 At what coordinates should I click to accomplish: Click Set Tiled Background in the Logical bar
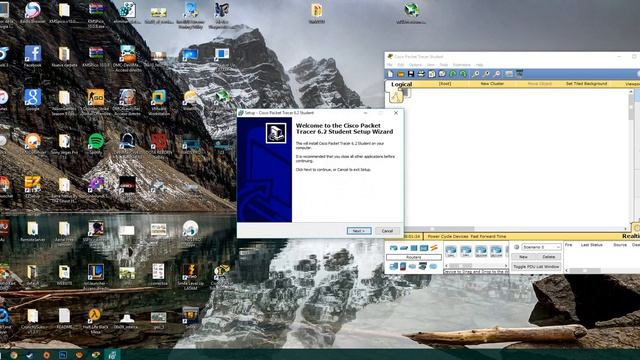(586, 84)
